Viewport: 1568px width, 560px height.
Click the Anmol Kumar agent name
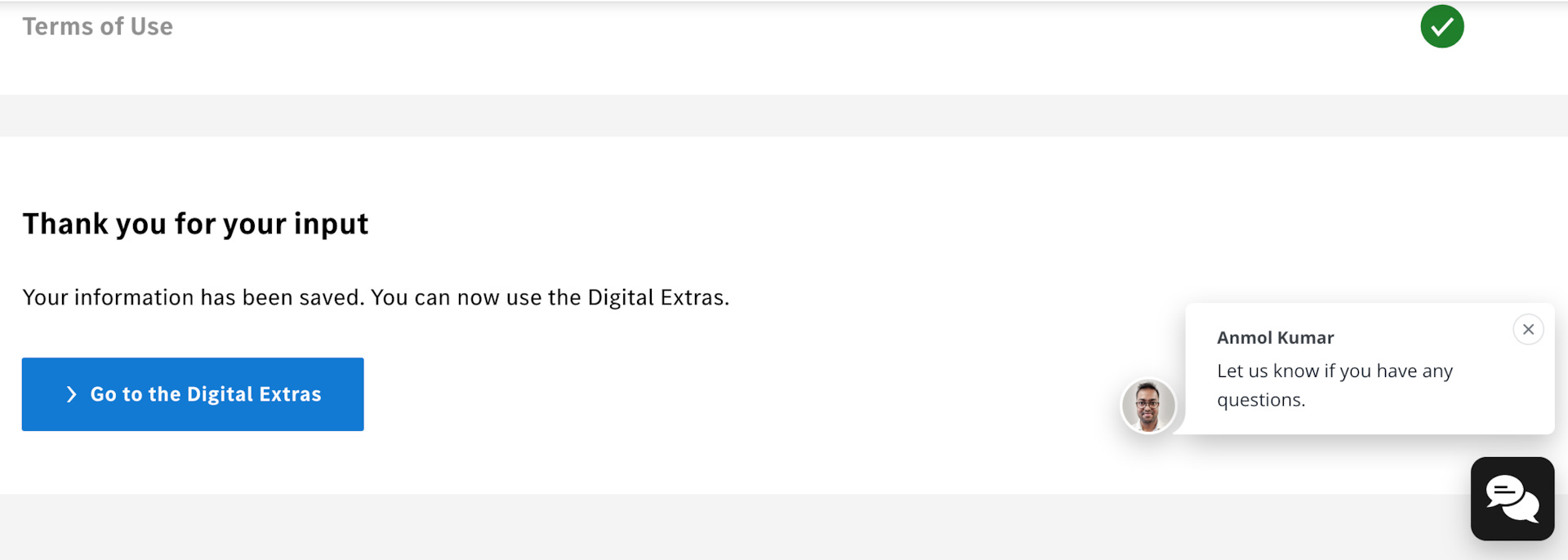click(1275, 337)
